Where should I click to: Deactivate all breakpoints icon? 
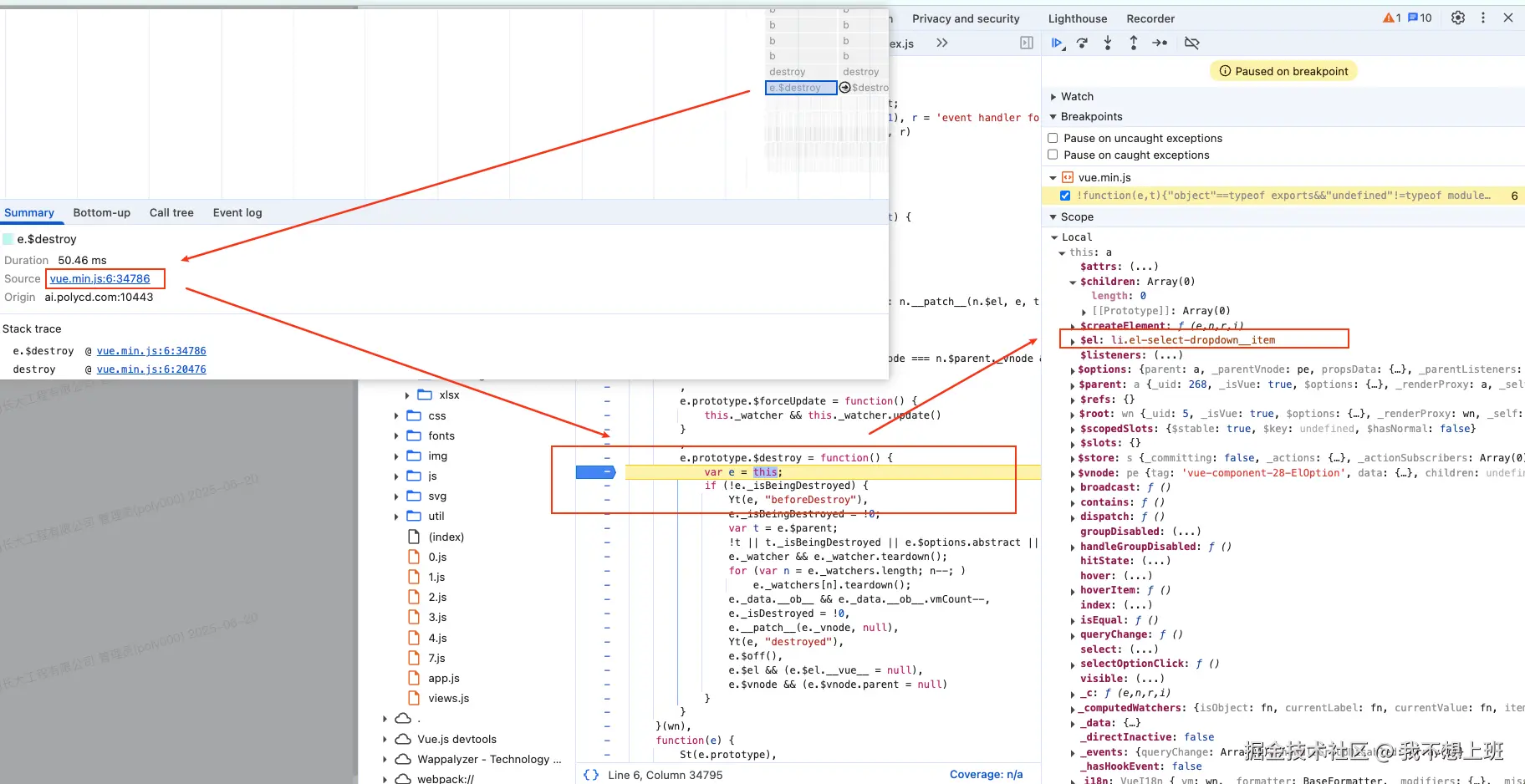[1192, 43]
